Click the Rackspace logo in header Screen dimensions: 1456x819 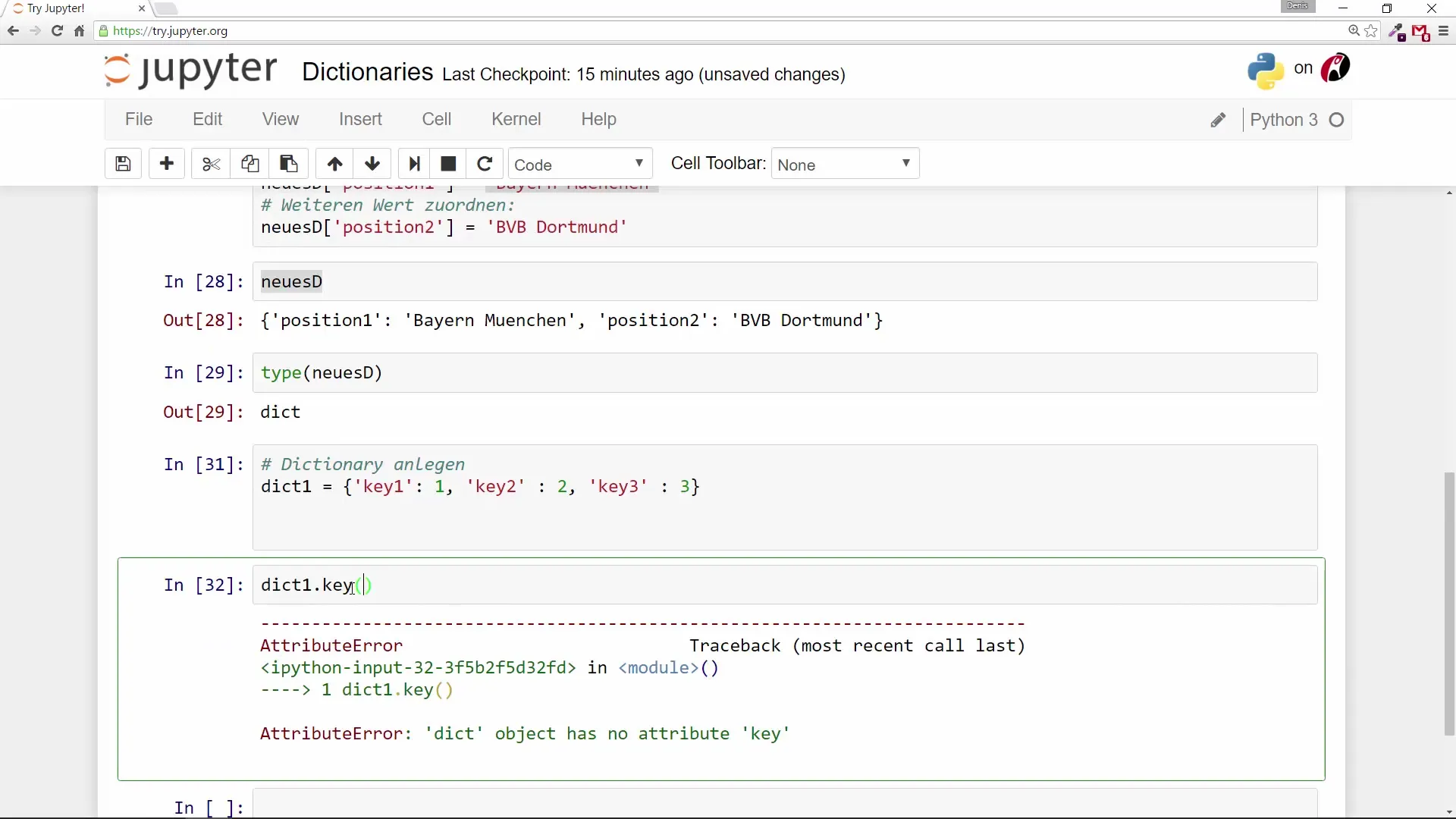pyautogui.click(x=1335, y=68)
